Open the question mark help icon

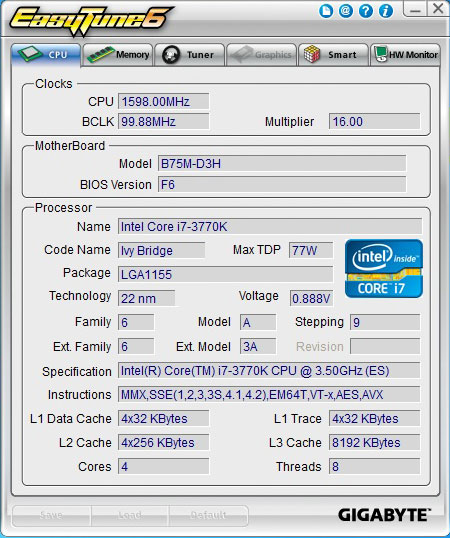tap(366, 11)
